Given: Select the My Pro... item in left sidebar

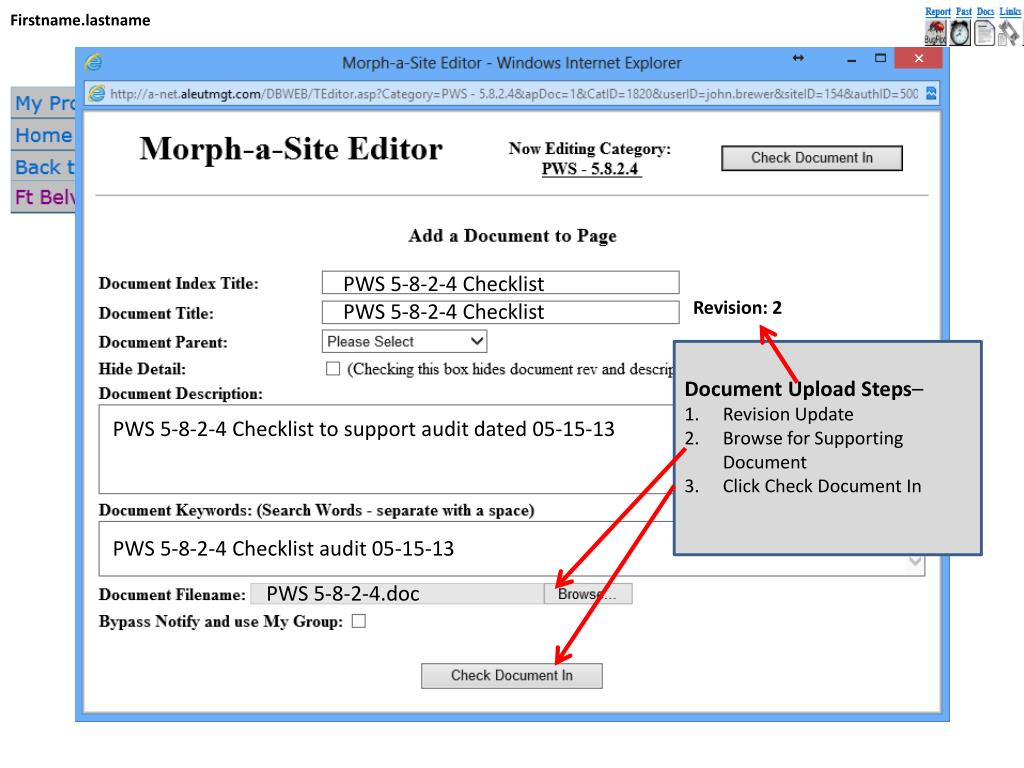Looking at the screenshot, I should (43, 103).
